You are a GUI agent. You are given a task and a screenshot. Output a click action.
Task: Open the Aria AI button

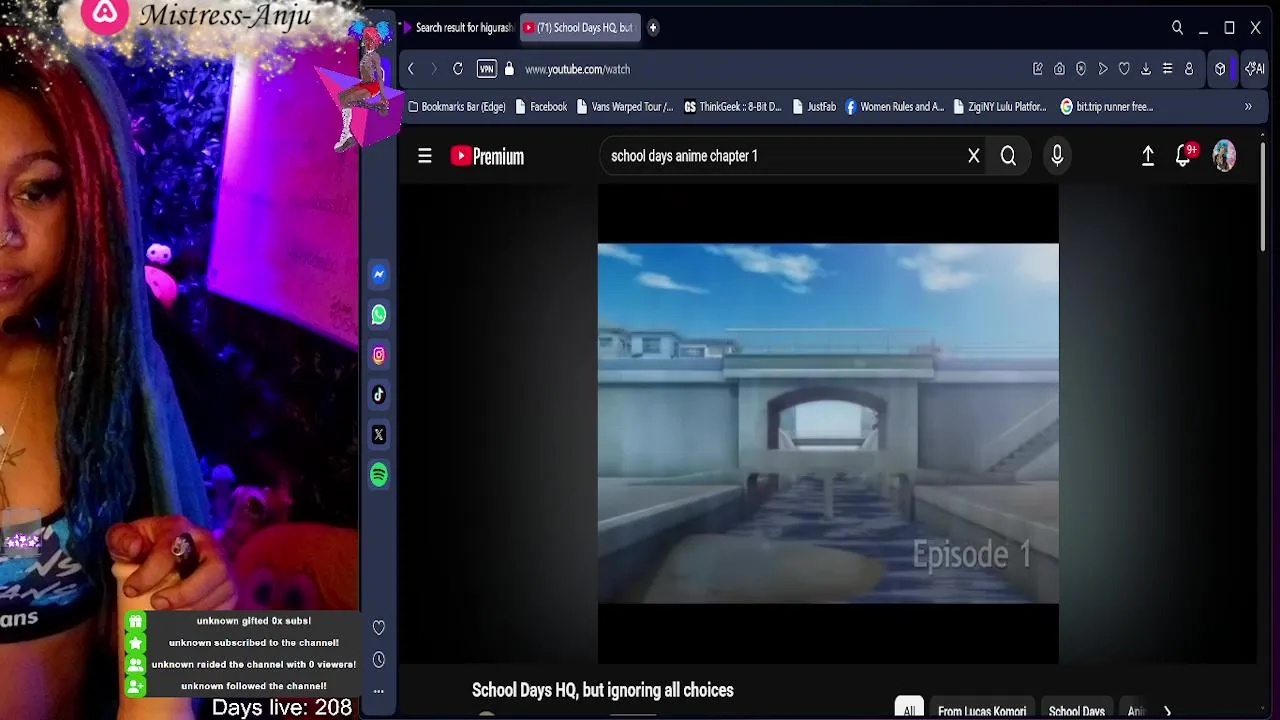pos(1255,69)
